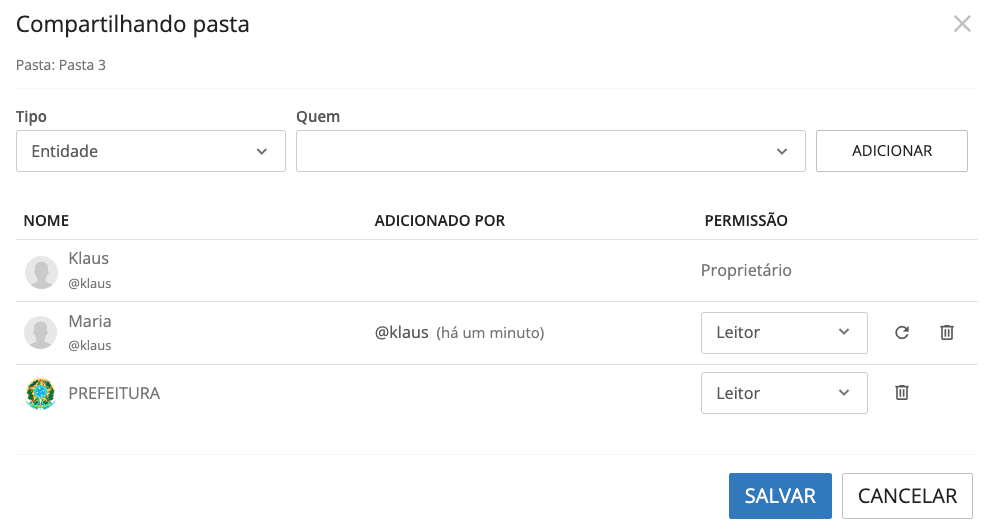Open the Tipo dropdown showing Entidade
This screenshot has width=992, height=532.
150,151
